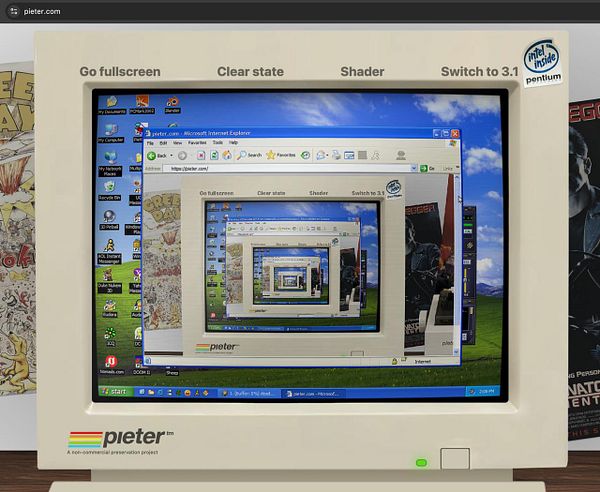Click the History icon in IE toolbar

pos(305,155)
